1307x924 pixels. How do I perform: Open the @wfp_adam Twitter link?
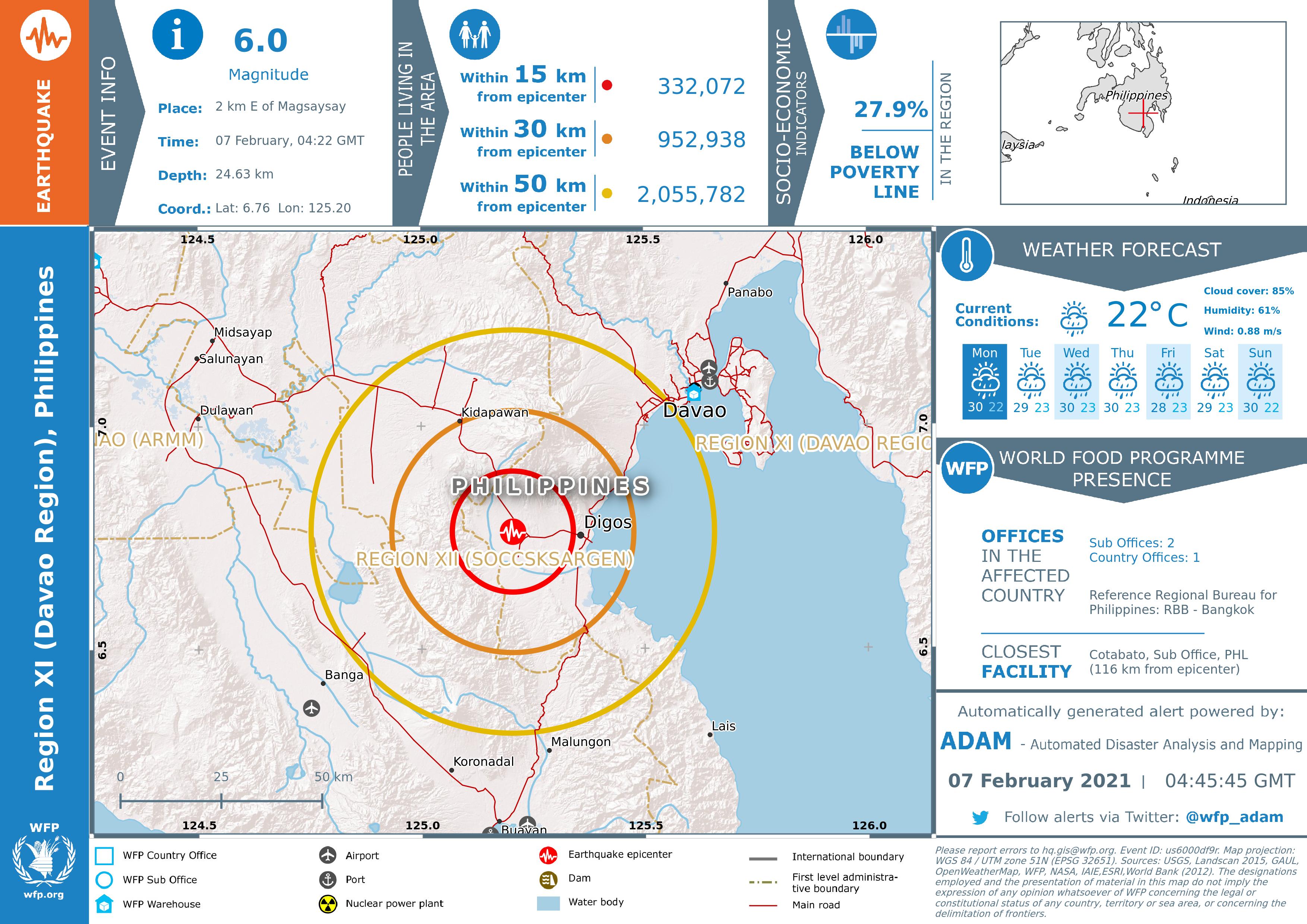[x=1234, y=817]
